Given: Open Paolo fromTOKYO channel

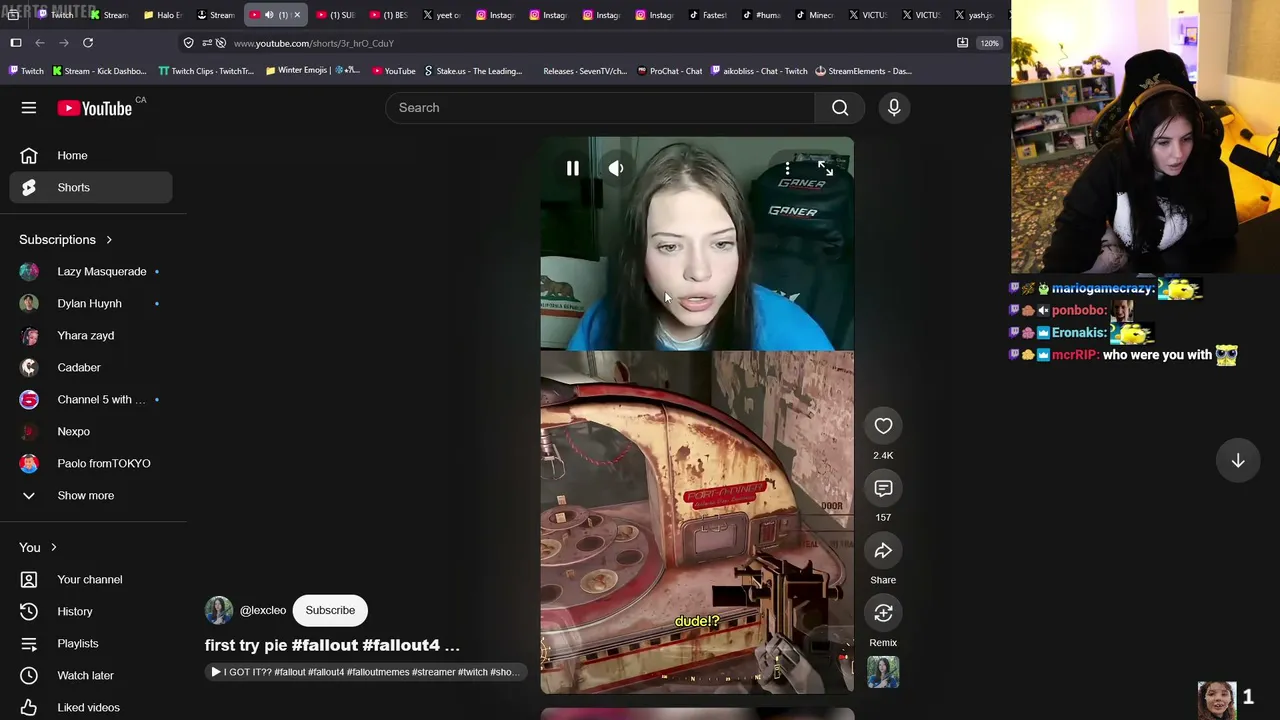Looking at the screenshot, I should coord(91,464).
